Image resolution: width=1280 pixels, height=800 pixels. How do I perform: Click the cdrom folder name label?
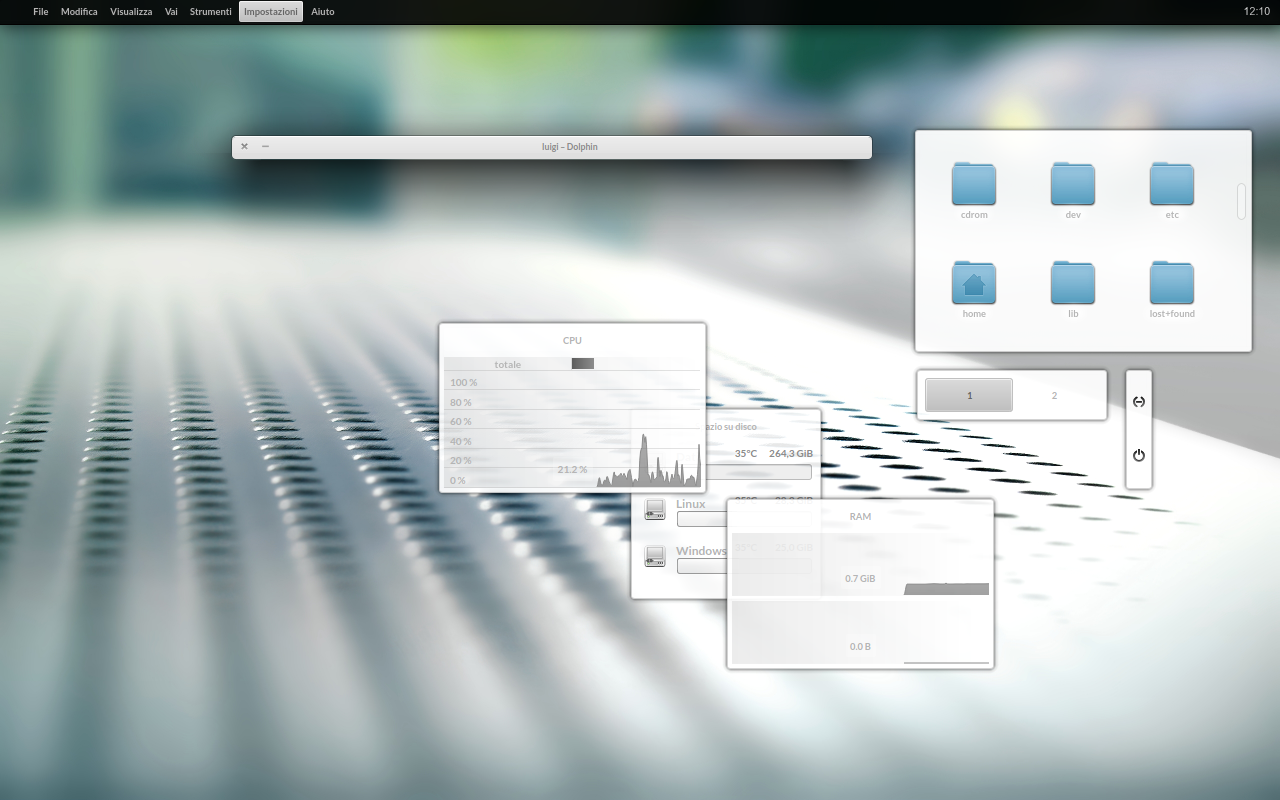pyautogui.click(x=974, y=215)
